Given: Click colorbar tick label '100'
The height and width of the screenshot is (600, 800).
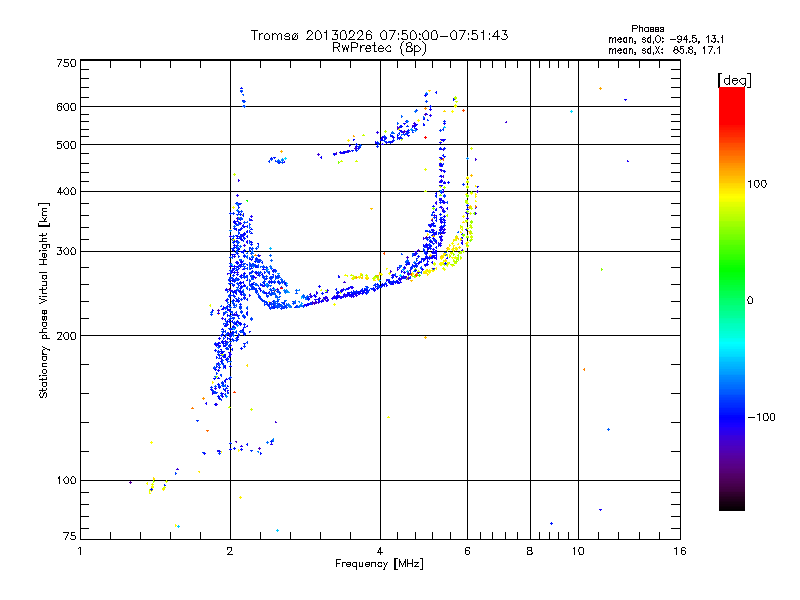Looking at the screenshot, I should [757, 184].
